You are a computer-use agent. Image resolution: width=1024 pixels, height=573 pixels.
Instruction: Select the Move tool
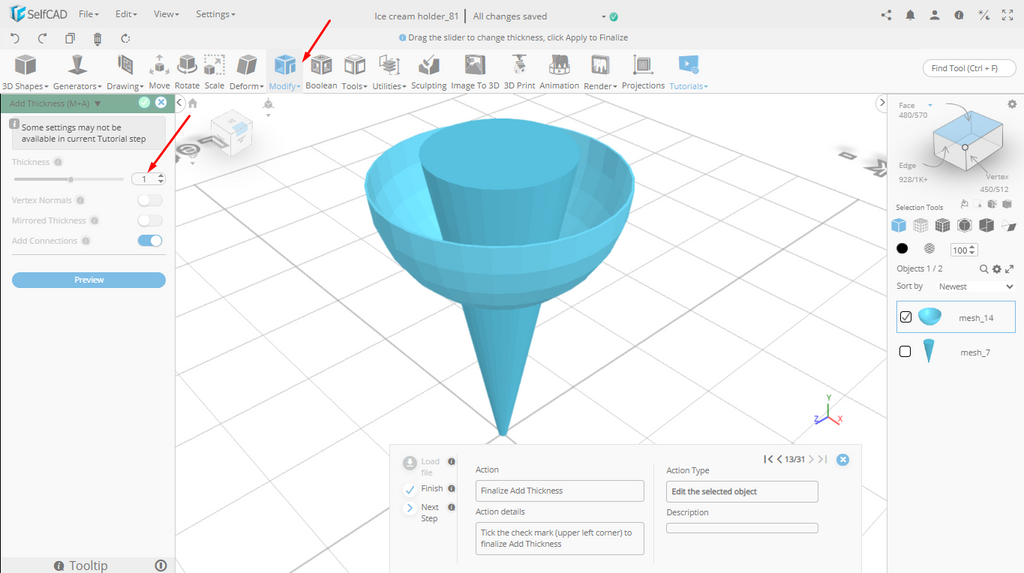click(159, 73)
